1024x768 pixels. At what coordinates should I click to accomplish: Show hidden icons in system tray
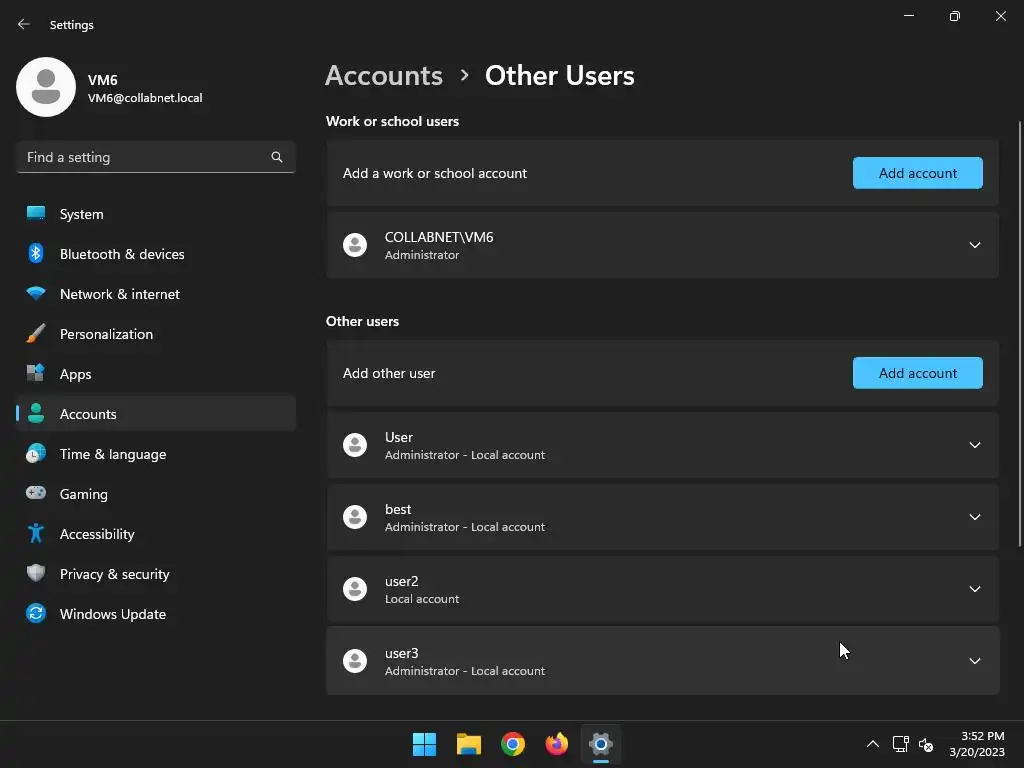tap(872, 744)
